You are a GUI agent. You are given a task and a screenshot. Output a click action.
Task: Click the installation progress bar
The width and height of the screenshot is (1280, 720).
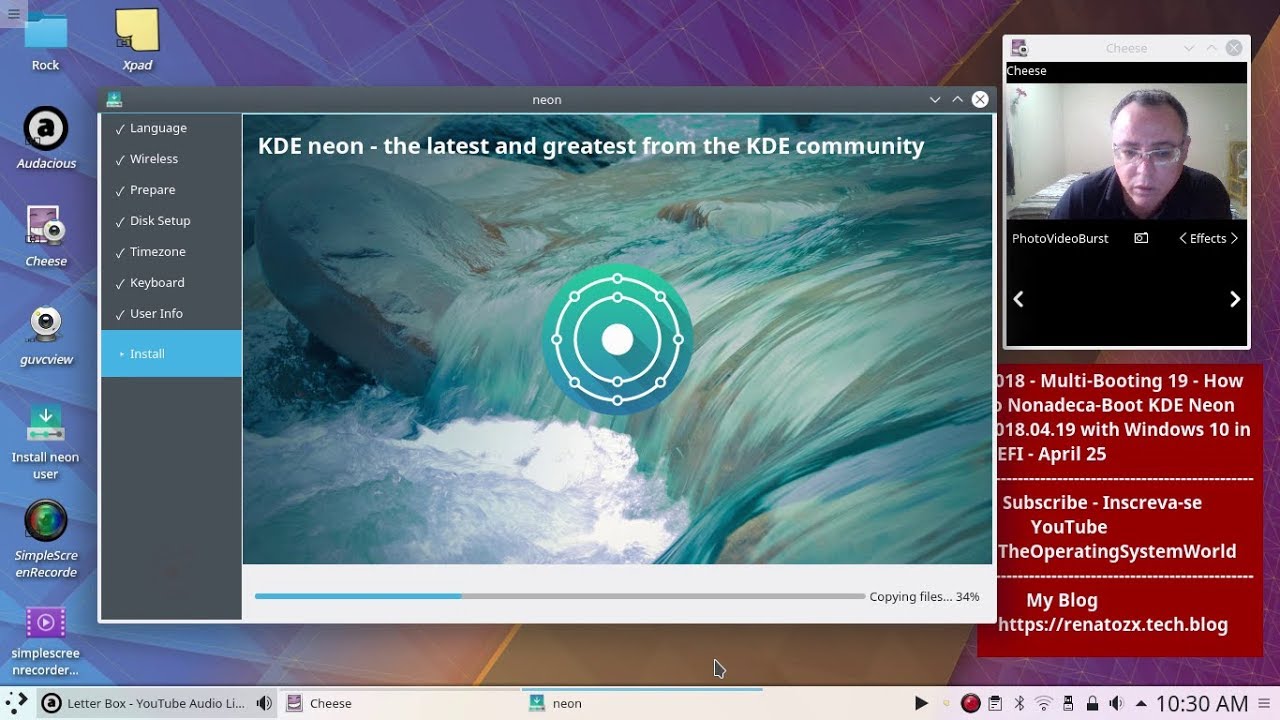[560, 596]
